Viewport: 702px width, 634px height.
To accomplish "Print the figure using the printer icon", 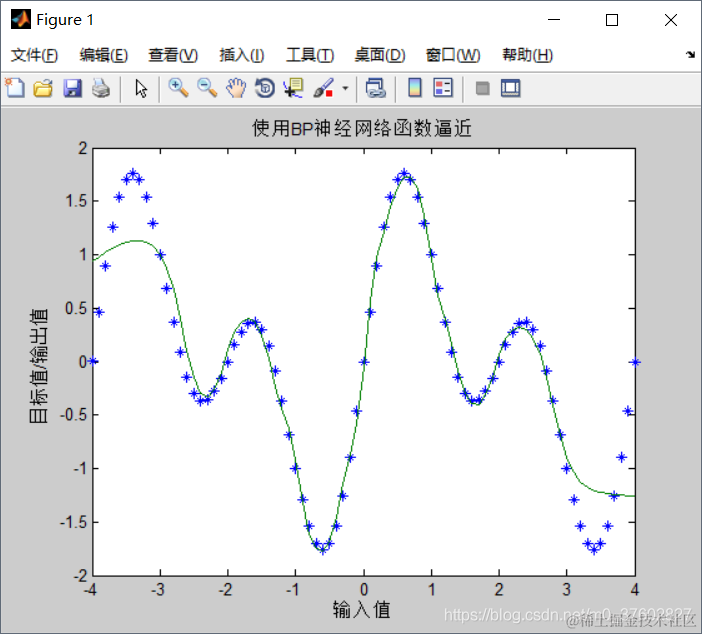I will (x=101, y=88).
